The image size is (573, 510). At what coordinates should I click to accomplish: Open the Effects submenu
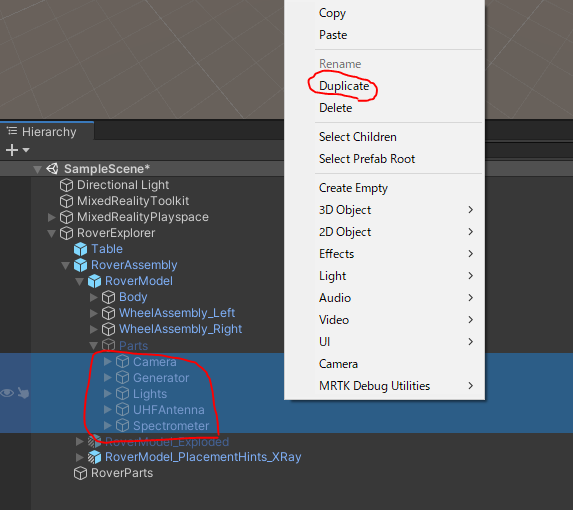[384, 254]
